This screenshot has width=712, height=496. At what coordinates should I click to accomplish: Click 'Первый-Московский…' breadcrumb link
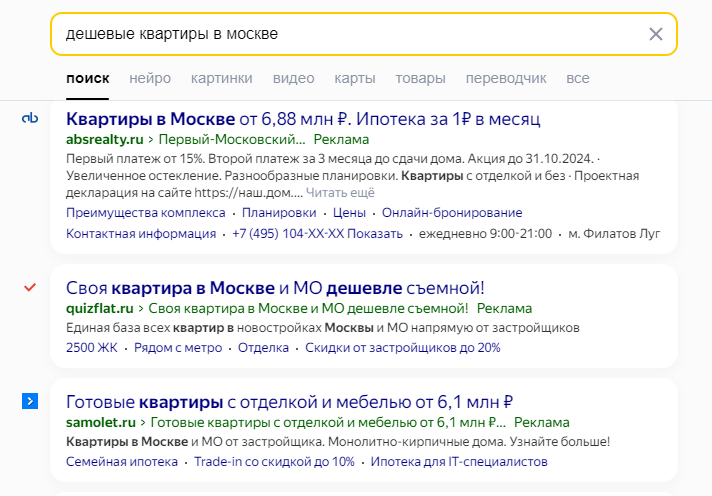coord(232,139)
